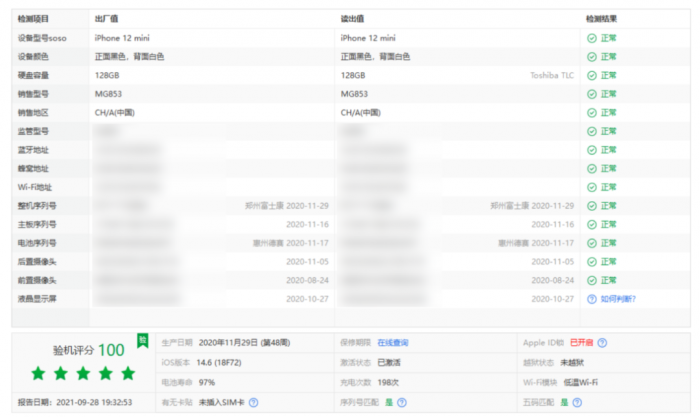This screenshot has height=417, width=700.
Task: Click the green check icon in 设备型号 row
Action: pos(592,38)
